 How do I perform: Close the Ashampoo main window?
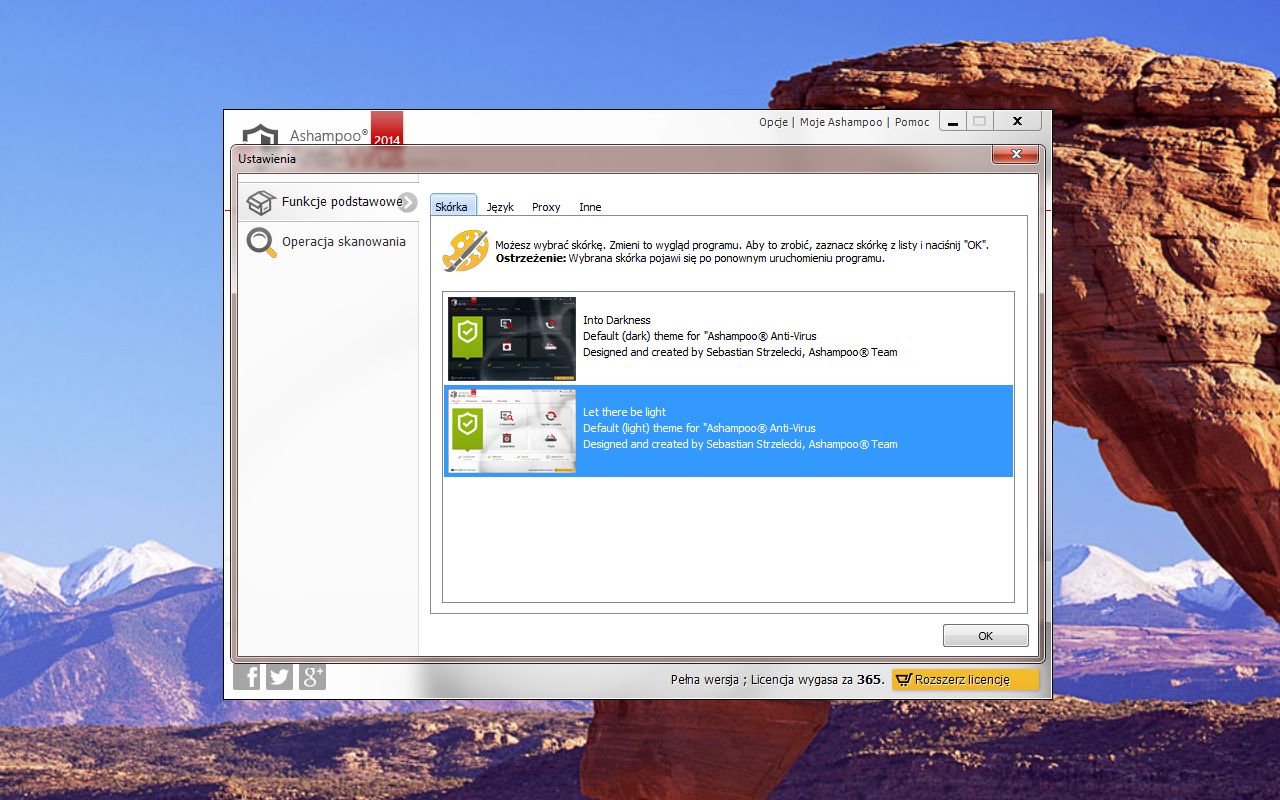tap(1017, 122)
